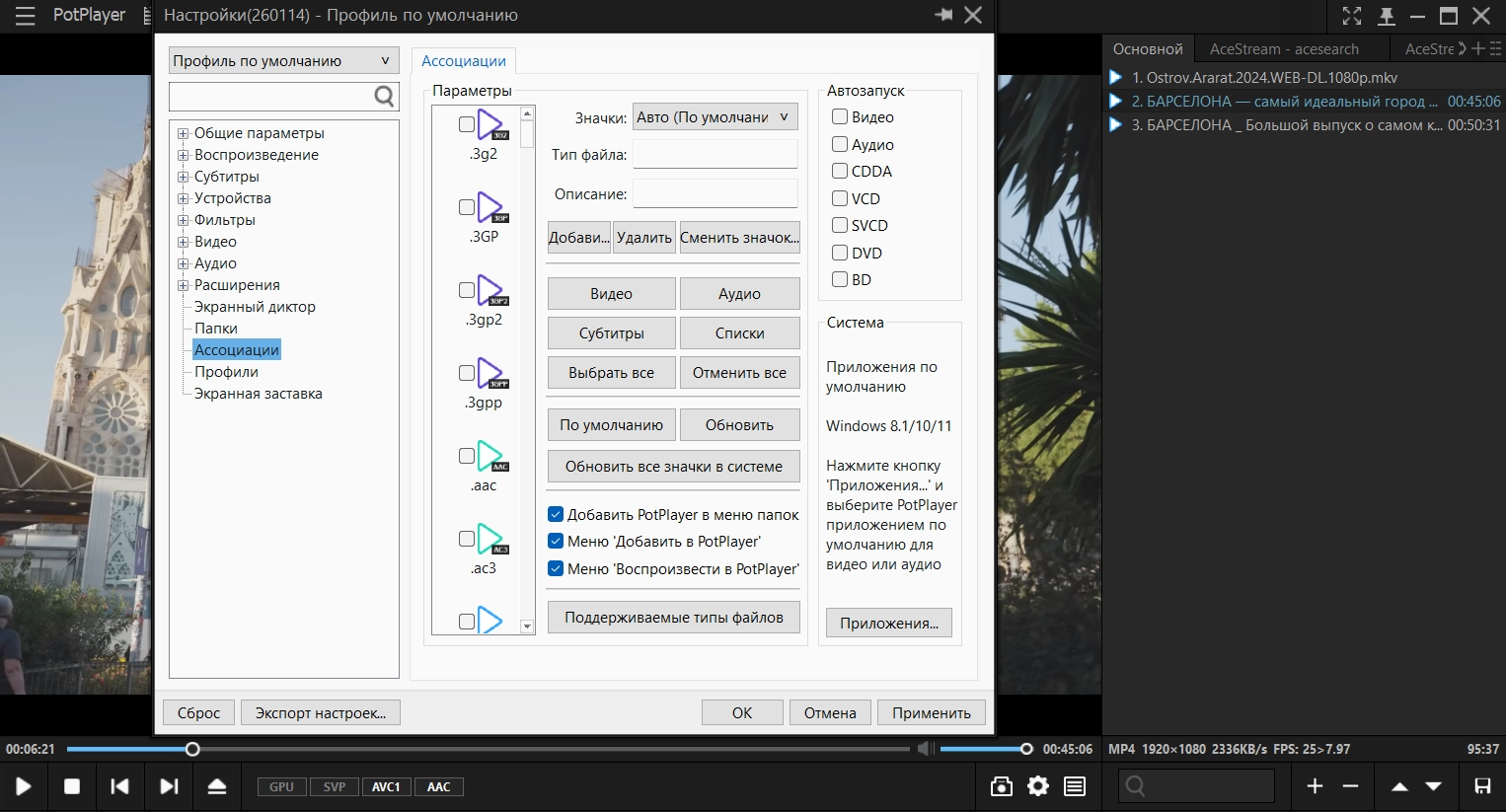Image resolution: width=1506 pixels, height=812 pixels.
Task: Pin the settings dialog on top
Action: [943, 15]
